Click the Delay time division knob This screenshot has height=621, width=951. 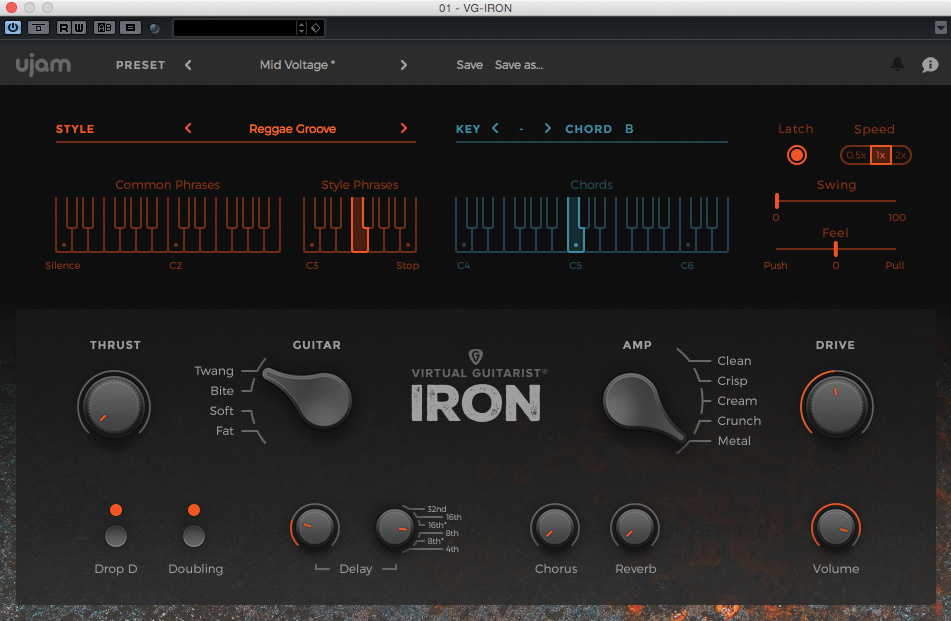pos(395,527)
